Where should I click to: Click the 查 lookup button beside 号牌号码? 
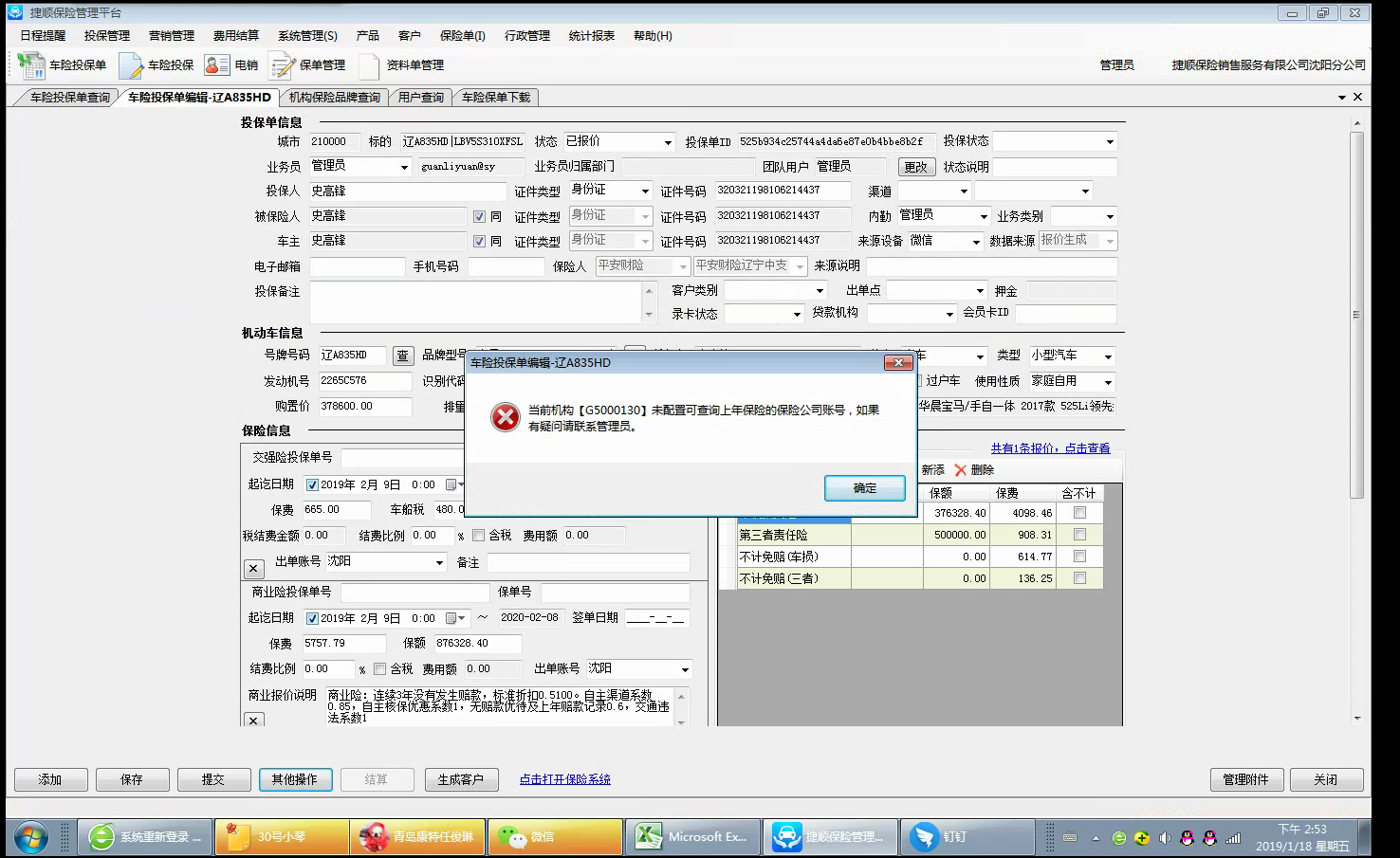[403, 356]
